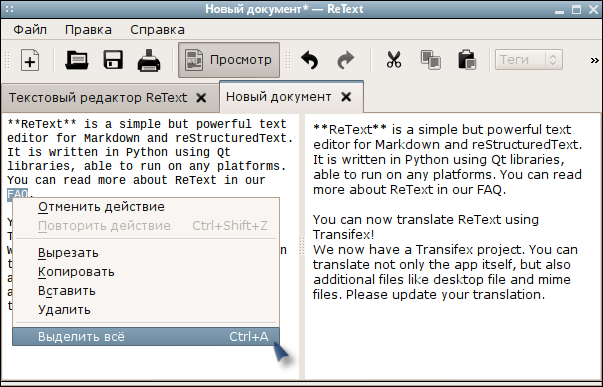Paste from clipboard using toolbar icon

tap(467, 60)
